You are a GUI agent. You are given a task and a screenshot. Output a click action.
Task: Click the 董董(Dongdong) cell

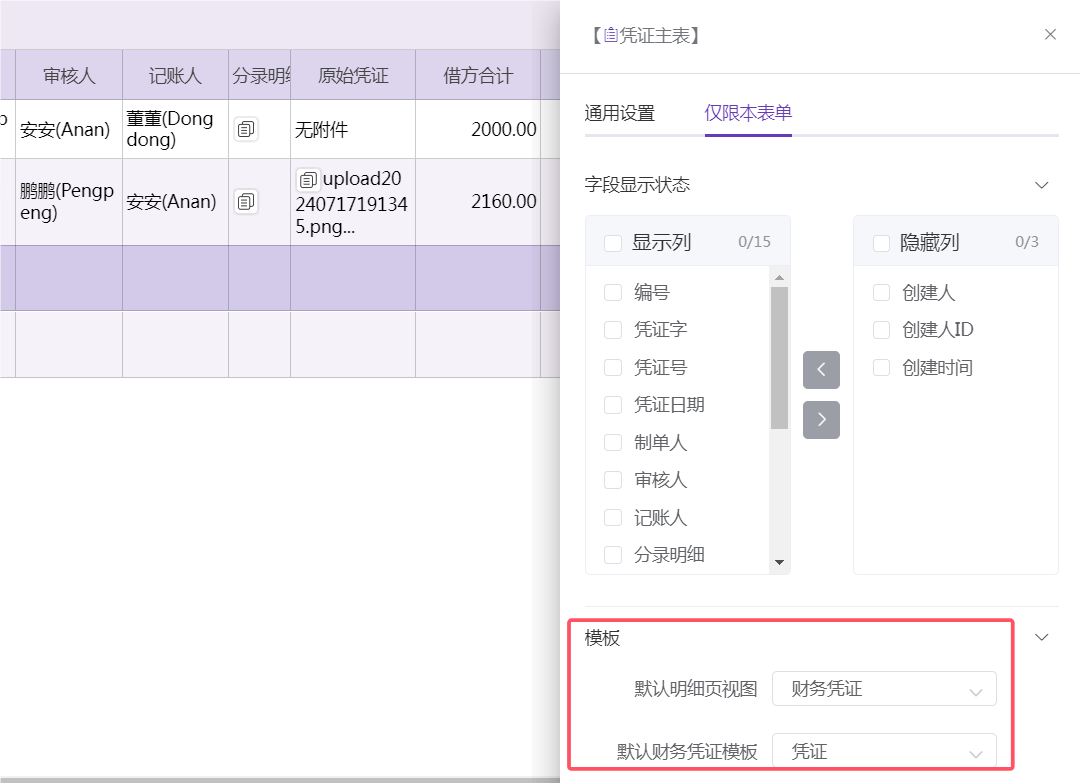coord(176,129)
